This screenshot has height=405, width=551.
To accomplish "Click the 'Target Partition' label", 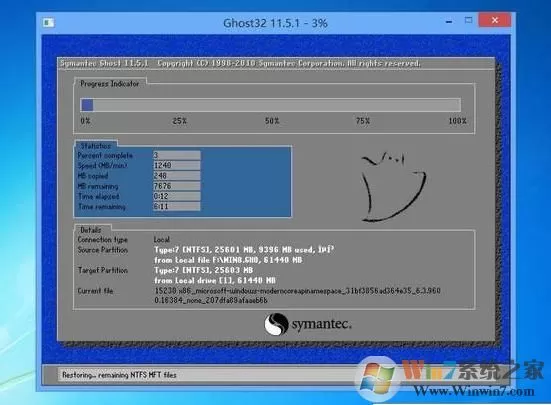I will click(103, 270).
